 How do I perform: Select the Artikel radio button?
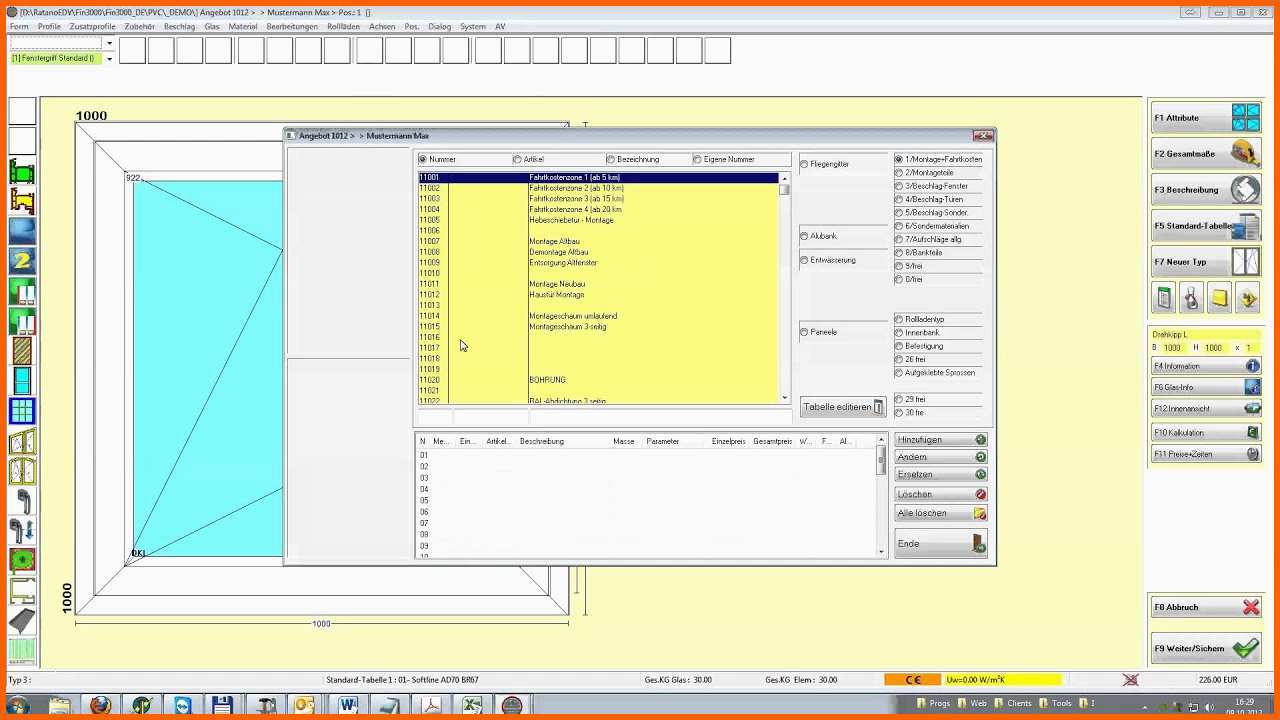pyautogui.click(x=517, y=160)
